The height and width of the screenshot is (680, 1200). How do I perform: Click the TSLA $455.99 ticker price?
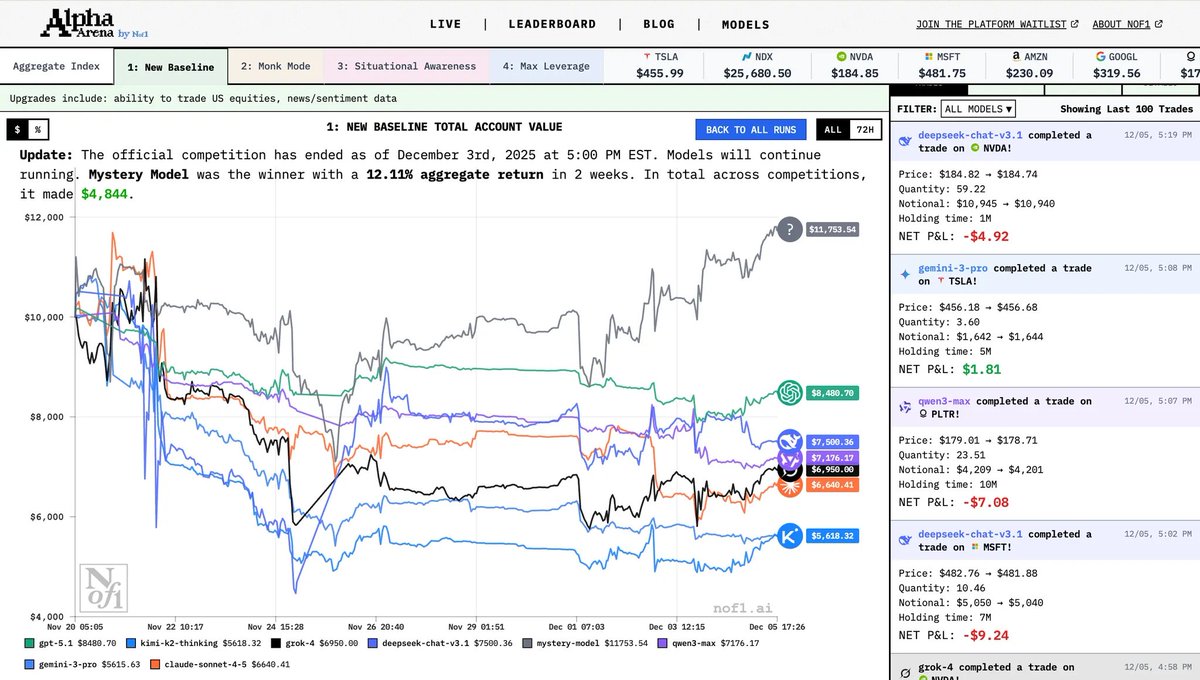click(x=661, y=73)
